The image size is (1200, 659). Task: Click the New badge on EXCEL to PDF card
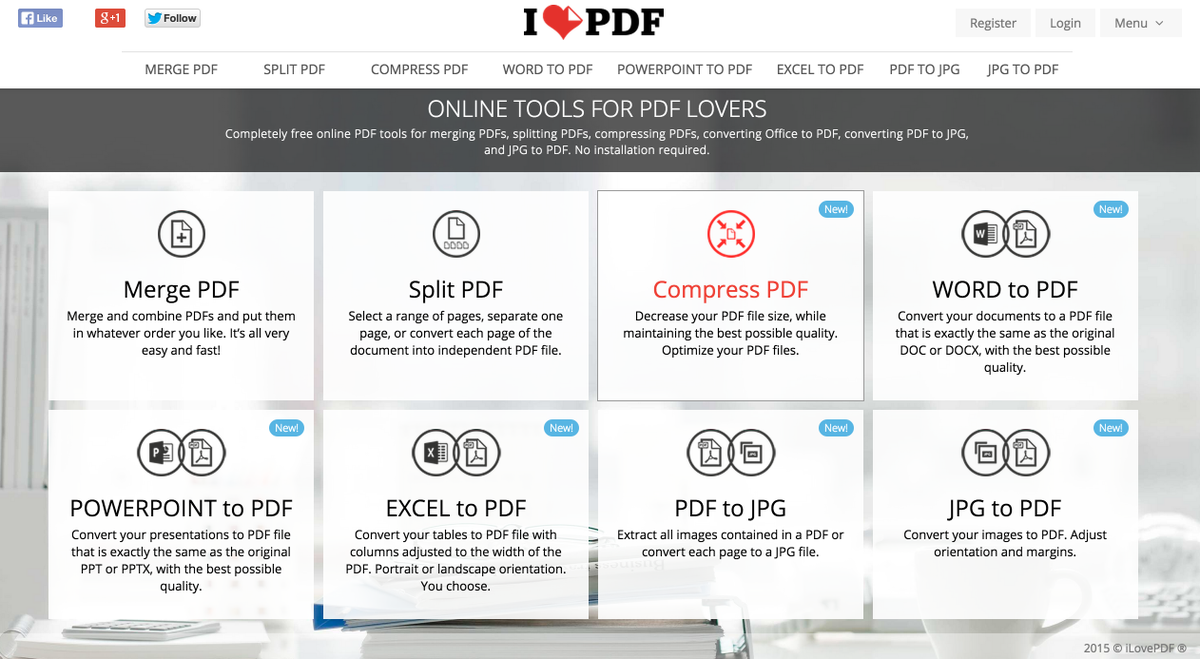coord(561,428)
